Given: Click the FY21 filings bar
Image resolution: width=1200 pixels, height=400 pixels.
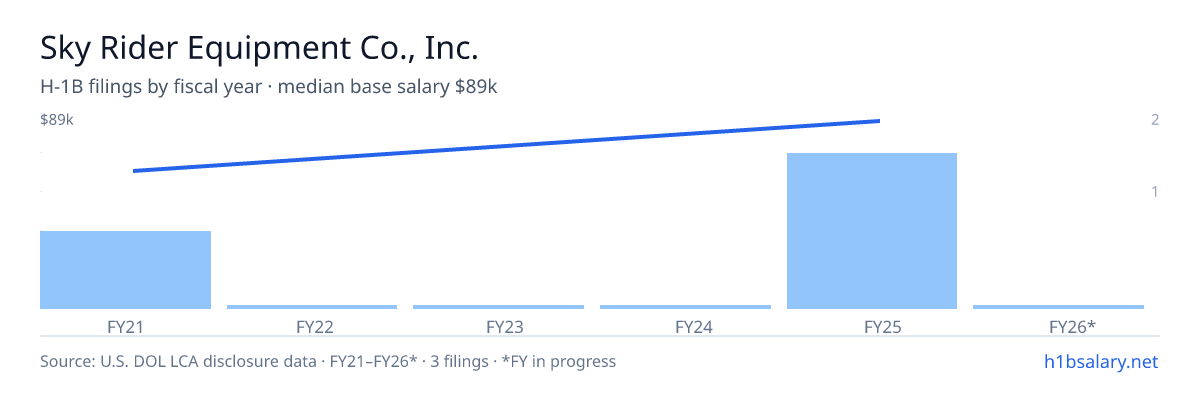Looking at the screenshot, I should 125,270.
